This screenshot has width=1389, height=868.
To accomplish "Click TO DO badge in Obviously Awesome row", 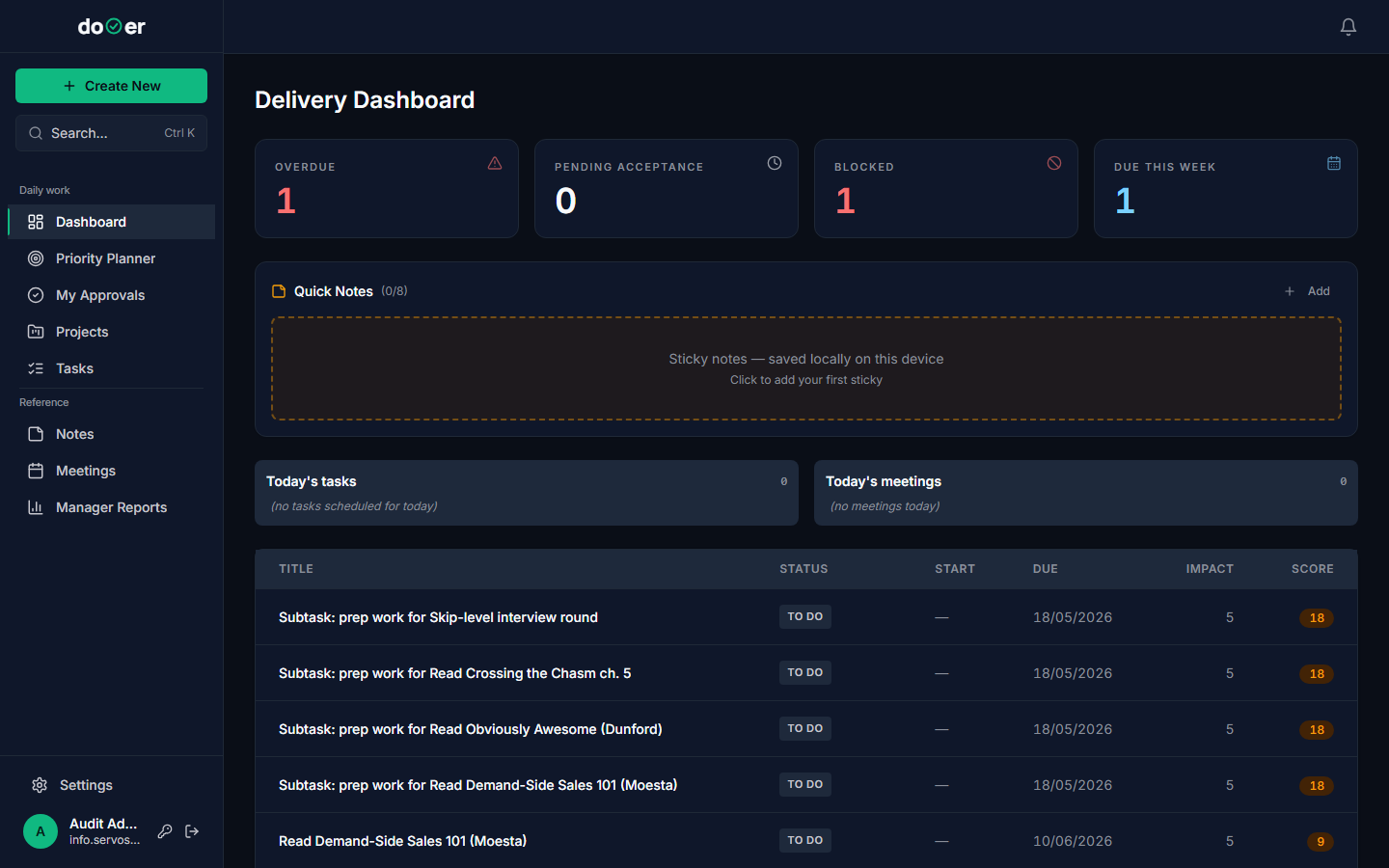I will point(805,728).
